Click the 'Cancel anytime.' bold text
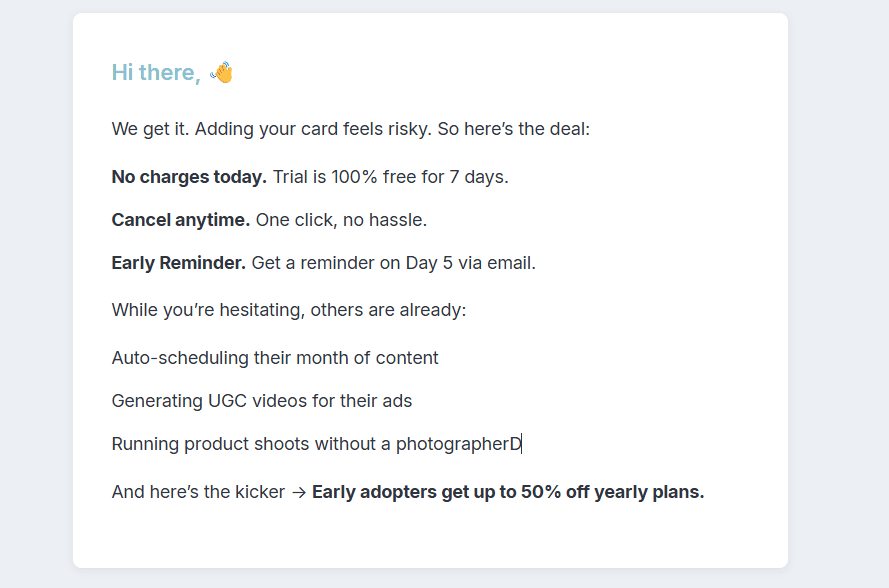 click(x=181, y=220)
